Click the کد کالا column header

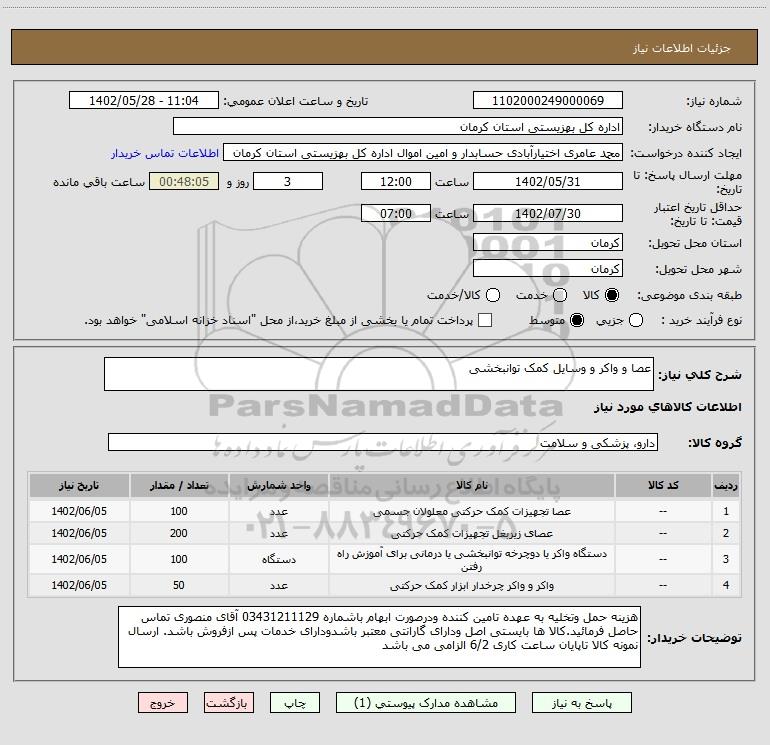pos(663,486)
